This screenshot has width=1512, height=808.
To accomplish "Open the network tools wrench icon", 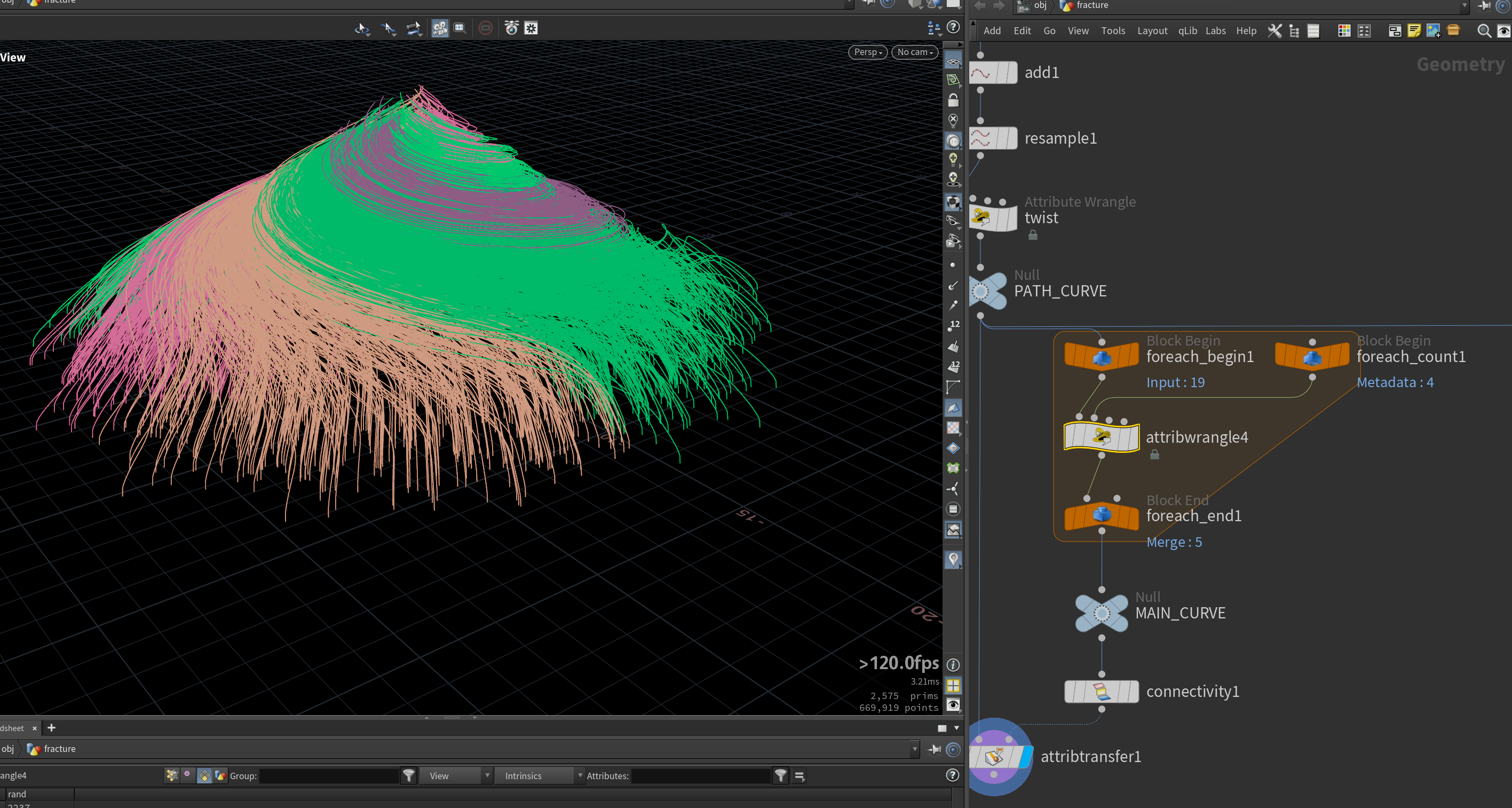I will pyautogui.click(x=1274, y=30).
